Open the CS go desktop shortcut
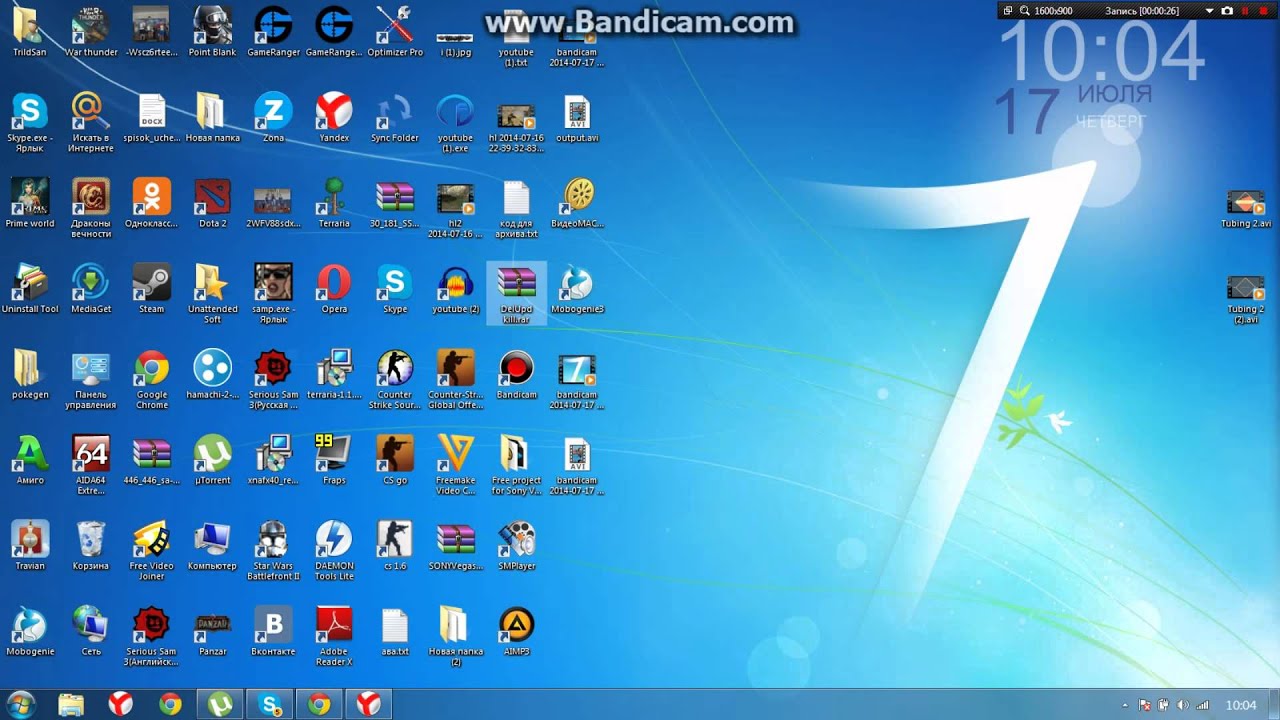The image size is (1280, 720). point(395,460)
